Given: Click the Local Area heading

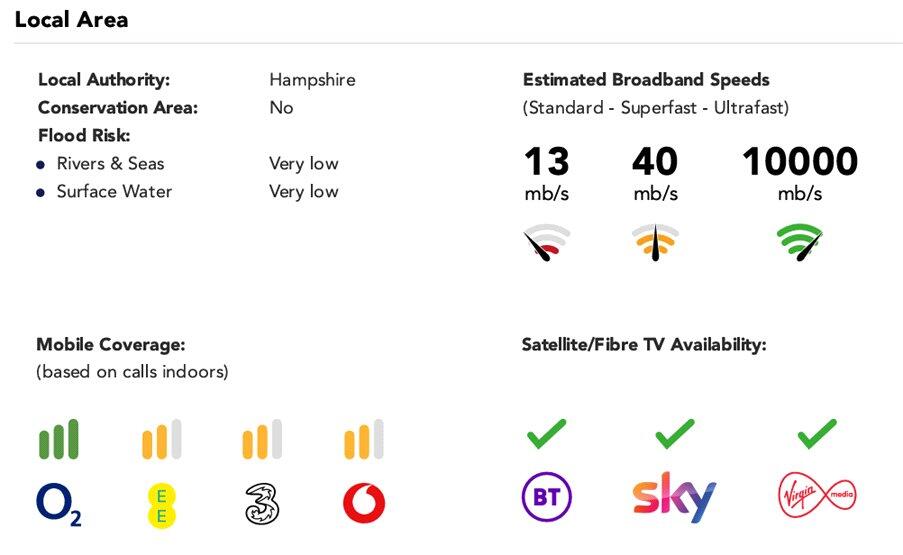Looking at the screenshot, I should 71,19.
